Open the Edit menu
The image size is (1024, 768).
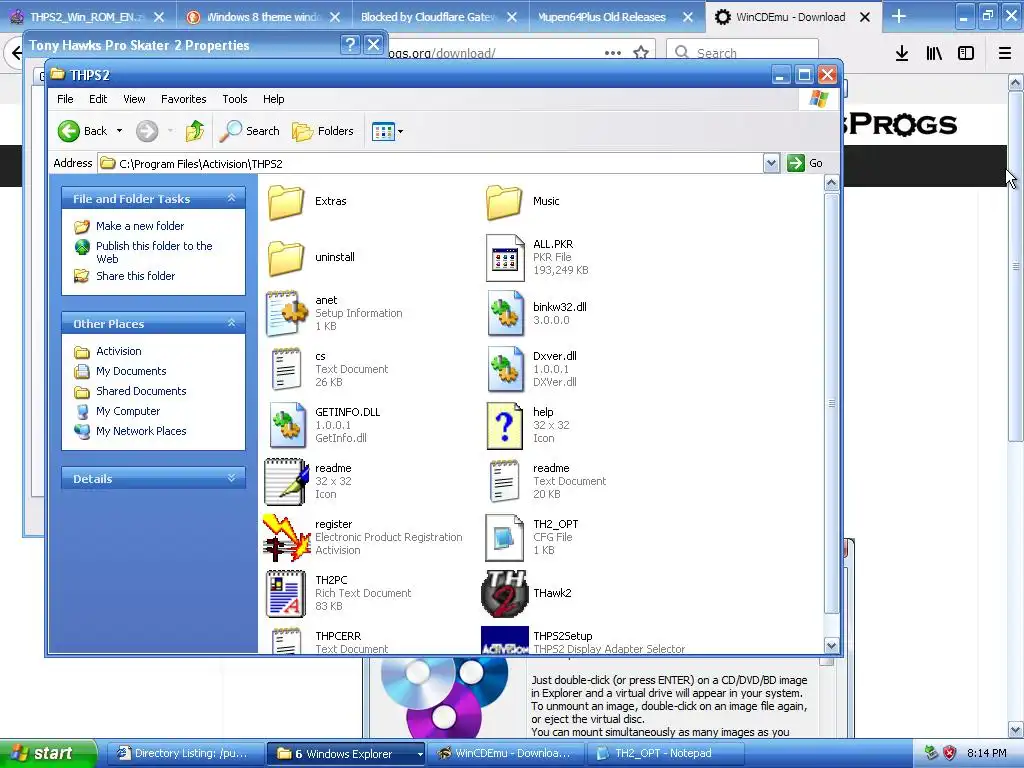[x=98, y=99]
